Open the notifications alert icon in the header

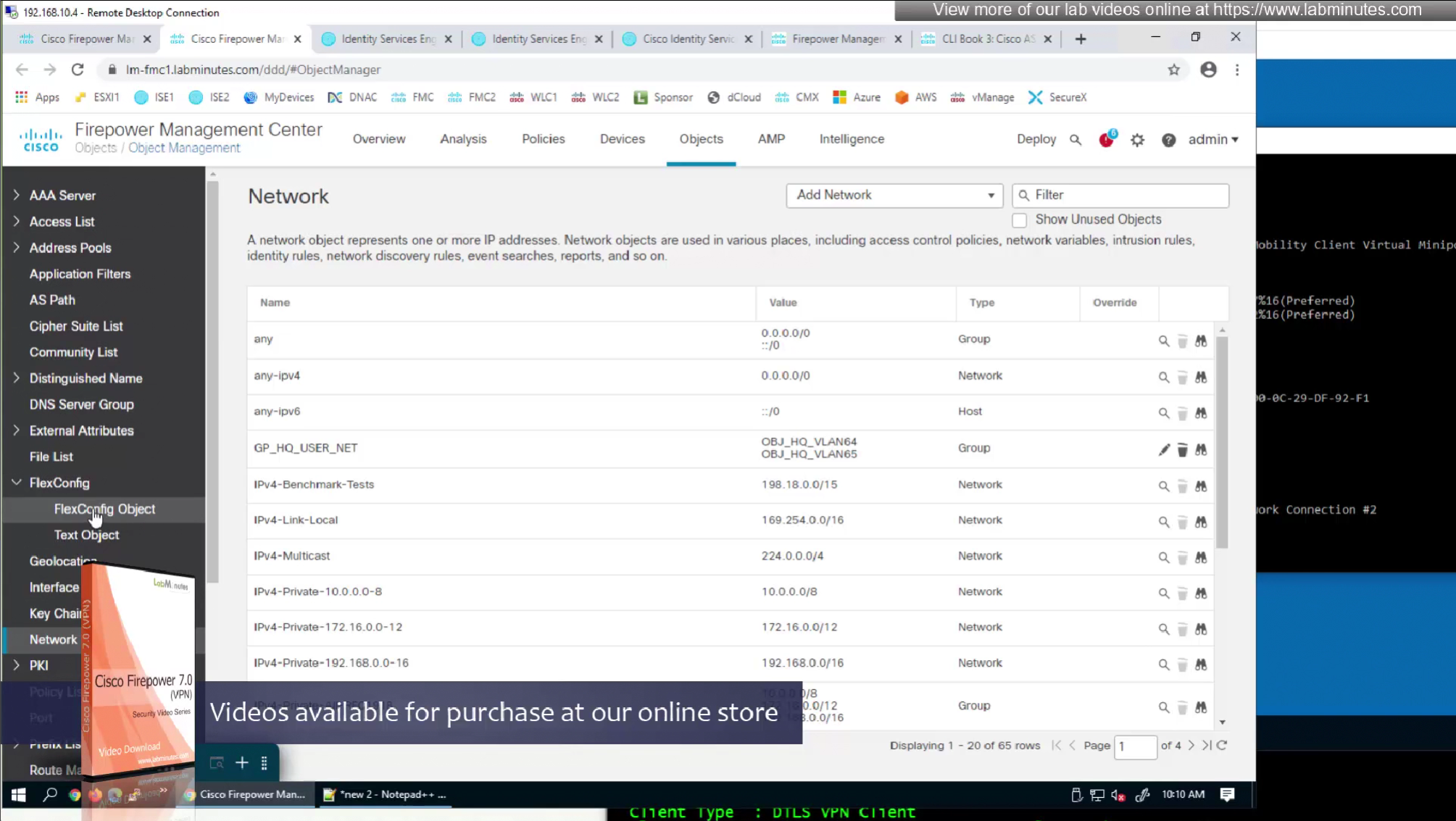click(1106, 140)
